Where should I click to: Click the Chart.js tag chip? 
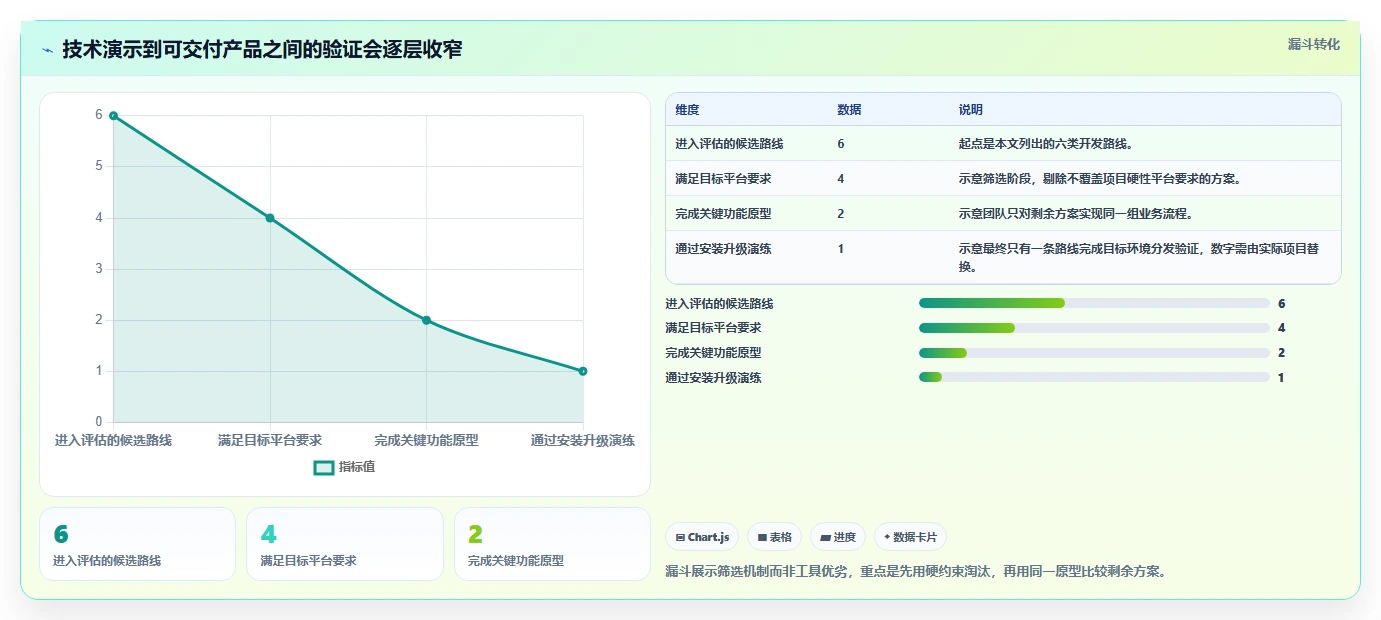click(703, 537)
